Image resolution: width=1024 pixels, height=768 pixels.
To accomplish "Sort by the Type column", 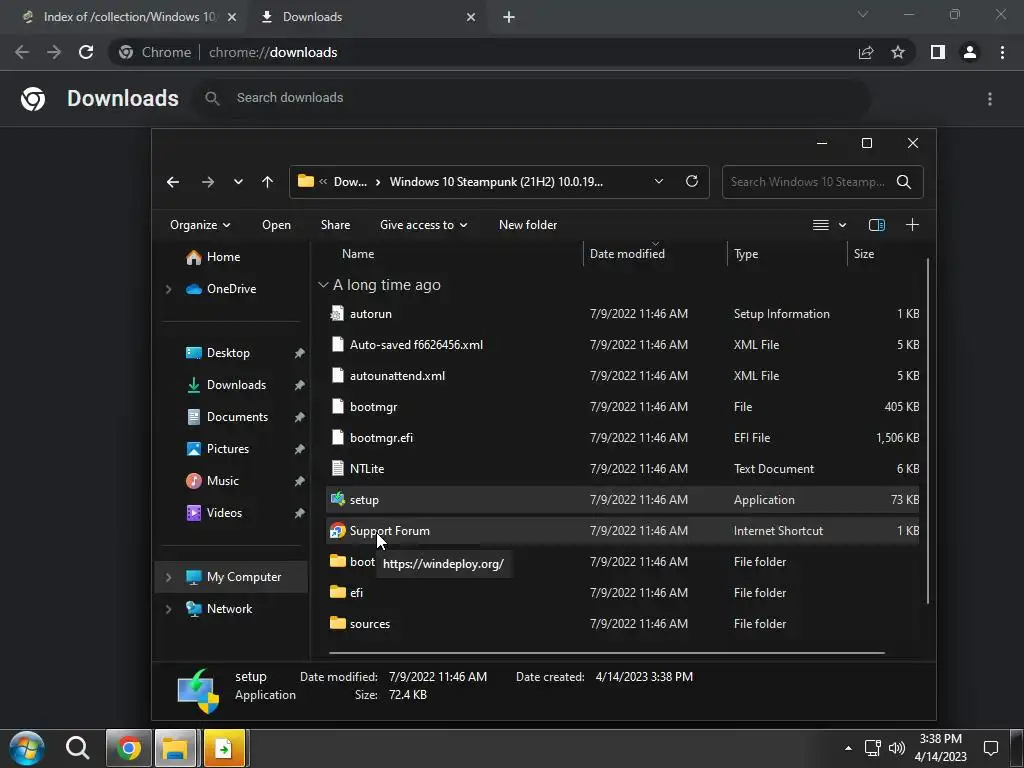I will (x=746, y=254).
